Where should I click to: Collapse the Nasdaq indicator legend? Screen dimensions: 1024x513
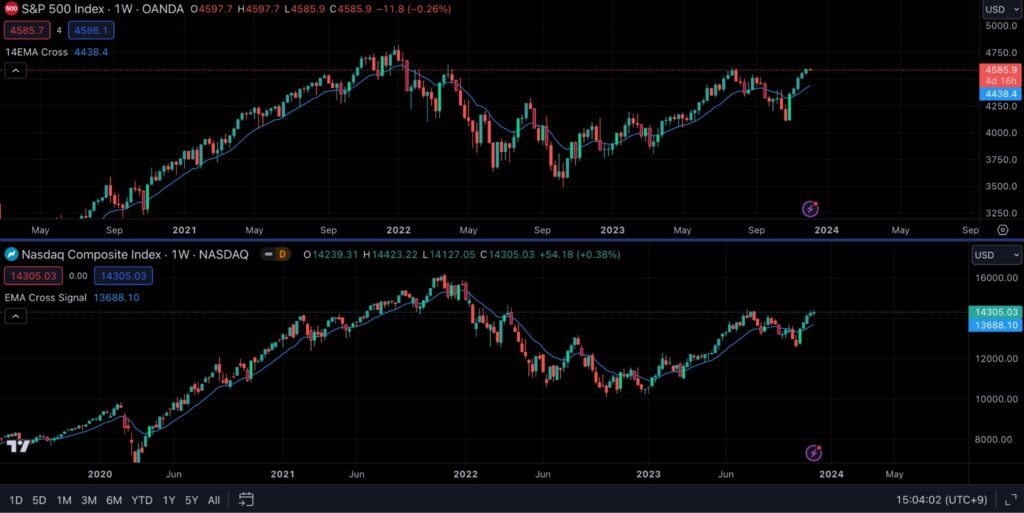16,316
